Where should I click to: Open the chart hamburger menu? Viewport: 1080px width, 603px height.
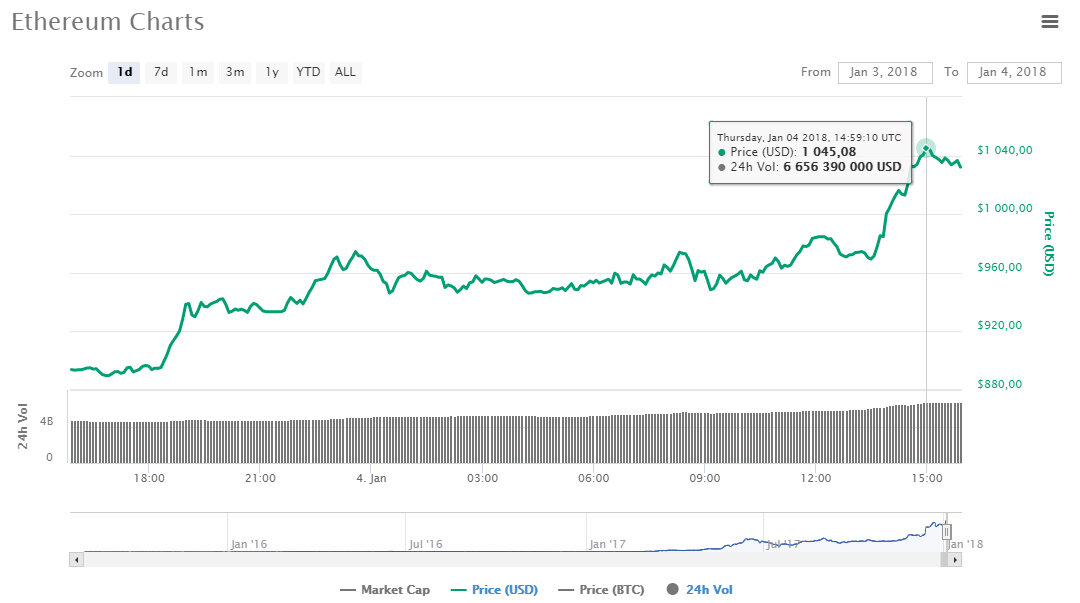[x=1049, y=21]
